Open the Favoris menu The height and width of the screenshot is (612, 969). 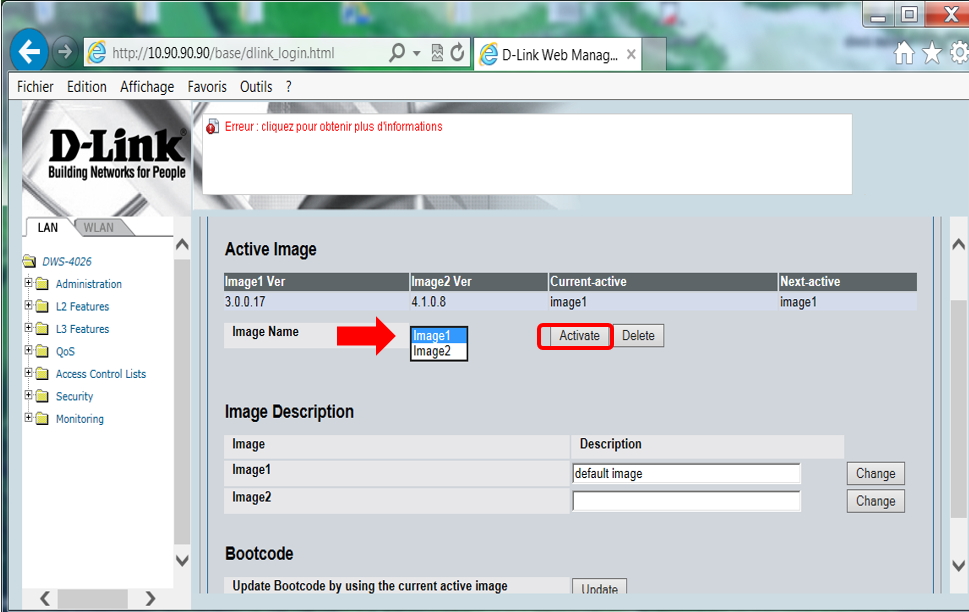(207, 87)
